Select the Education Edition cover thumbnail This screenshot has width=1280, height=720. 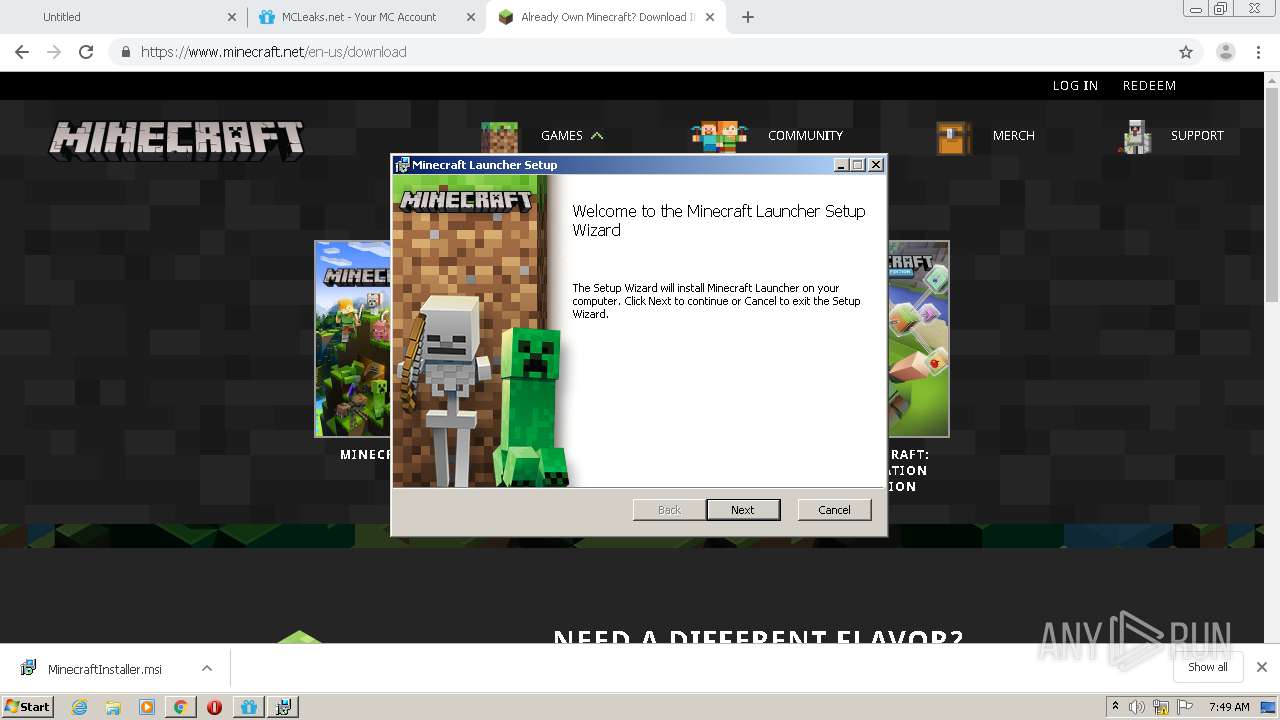point(918,339)
